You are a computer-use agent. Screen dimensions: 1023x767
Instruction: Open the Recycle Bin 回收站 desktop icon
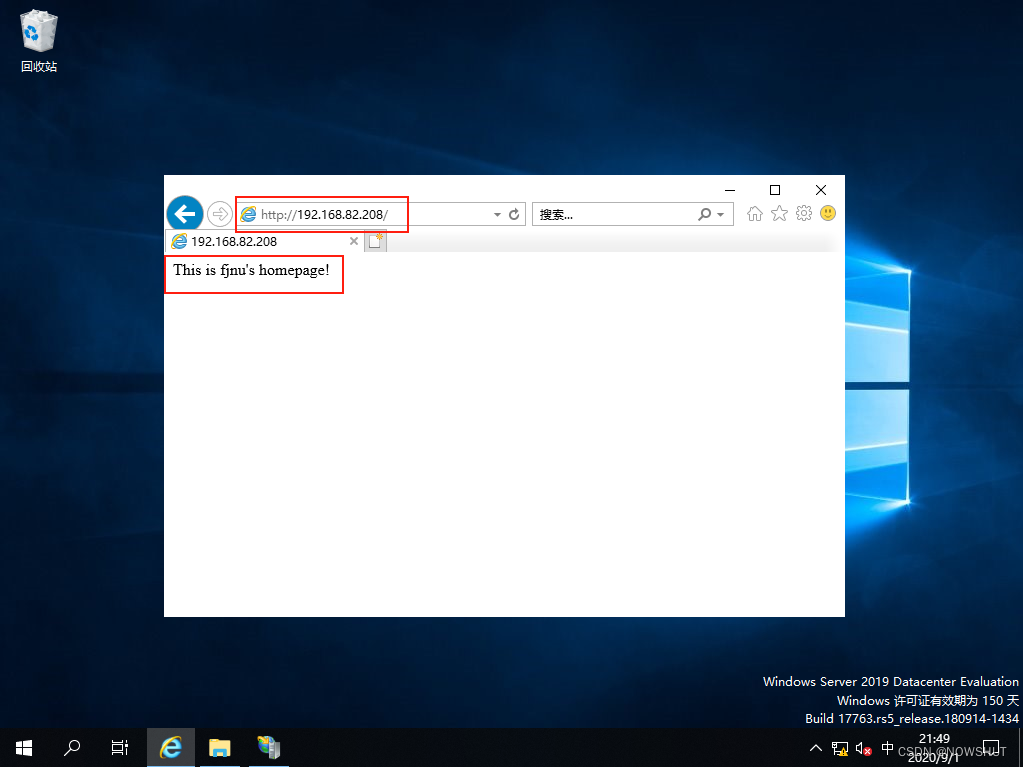39,40
